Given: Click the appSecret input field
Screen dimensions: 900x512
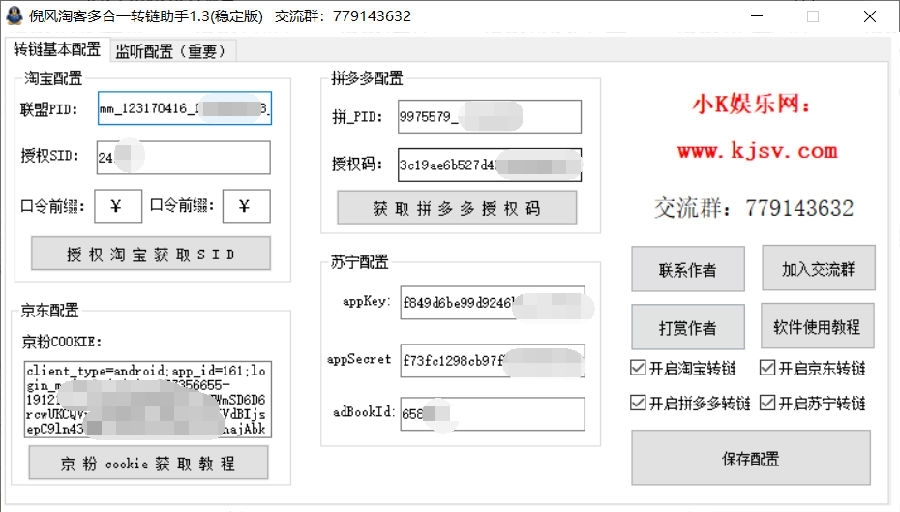Looking at the screenshot, I should 492,360.
